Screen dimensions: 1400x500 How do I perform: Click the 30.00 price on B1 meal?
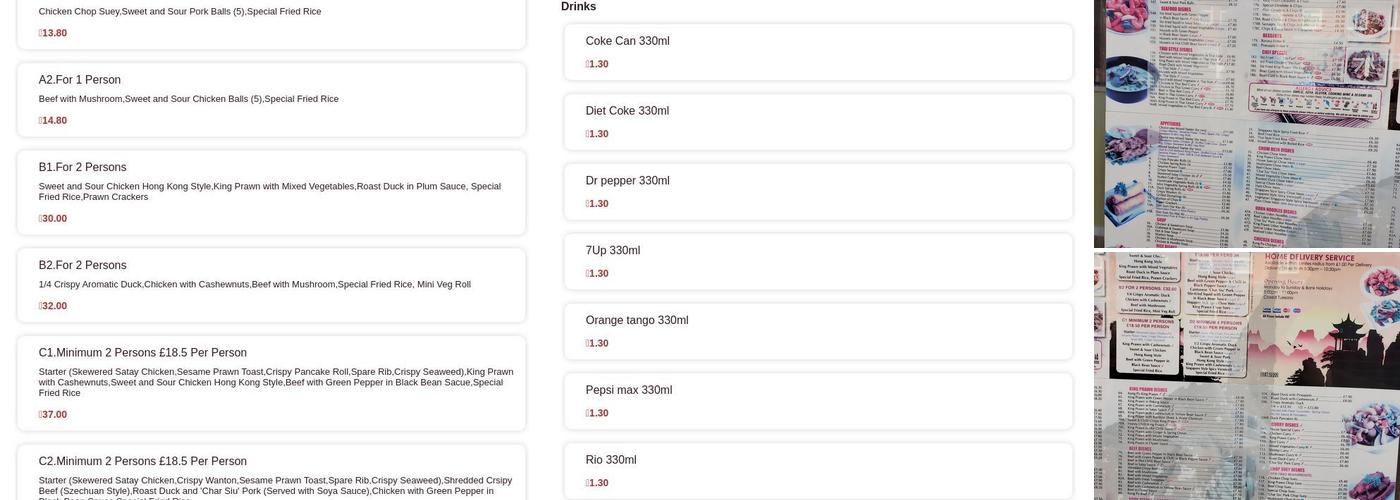point(54,219)
